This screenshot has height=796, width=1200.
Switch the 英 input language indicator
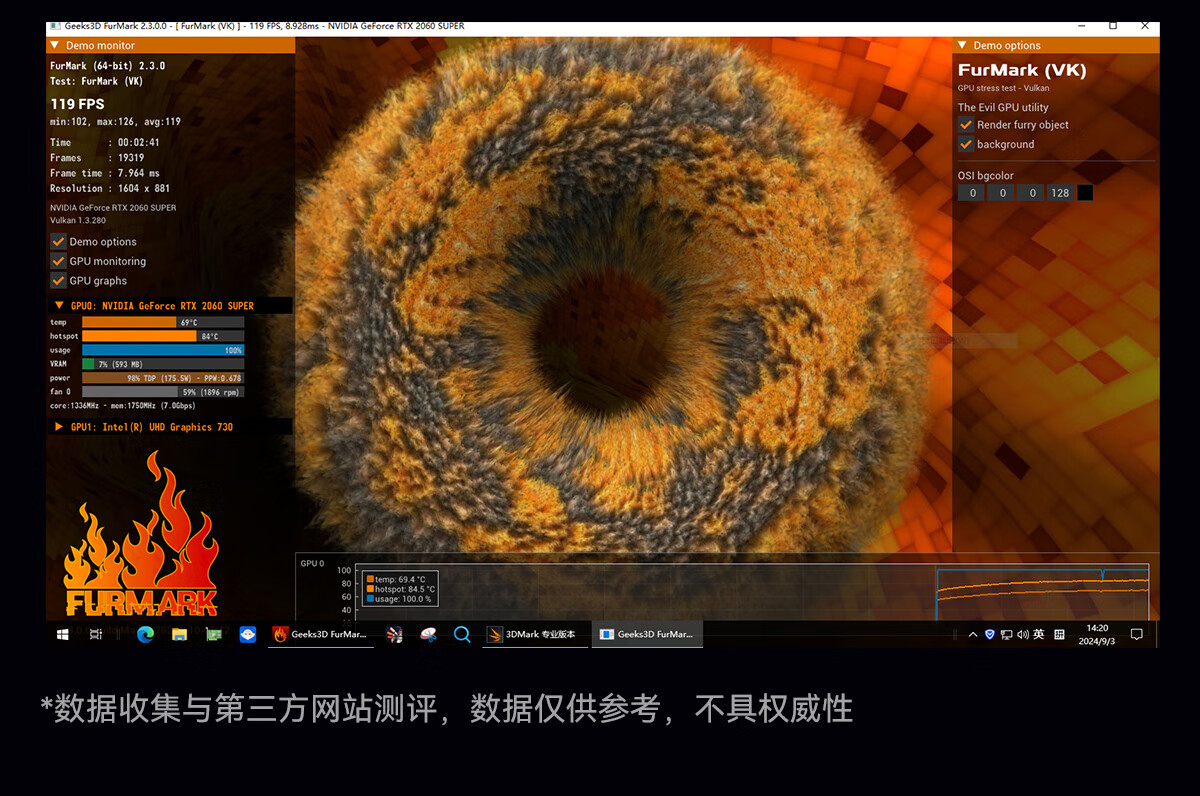point(1039,634)
